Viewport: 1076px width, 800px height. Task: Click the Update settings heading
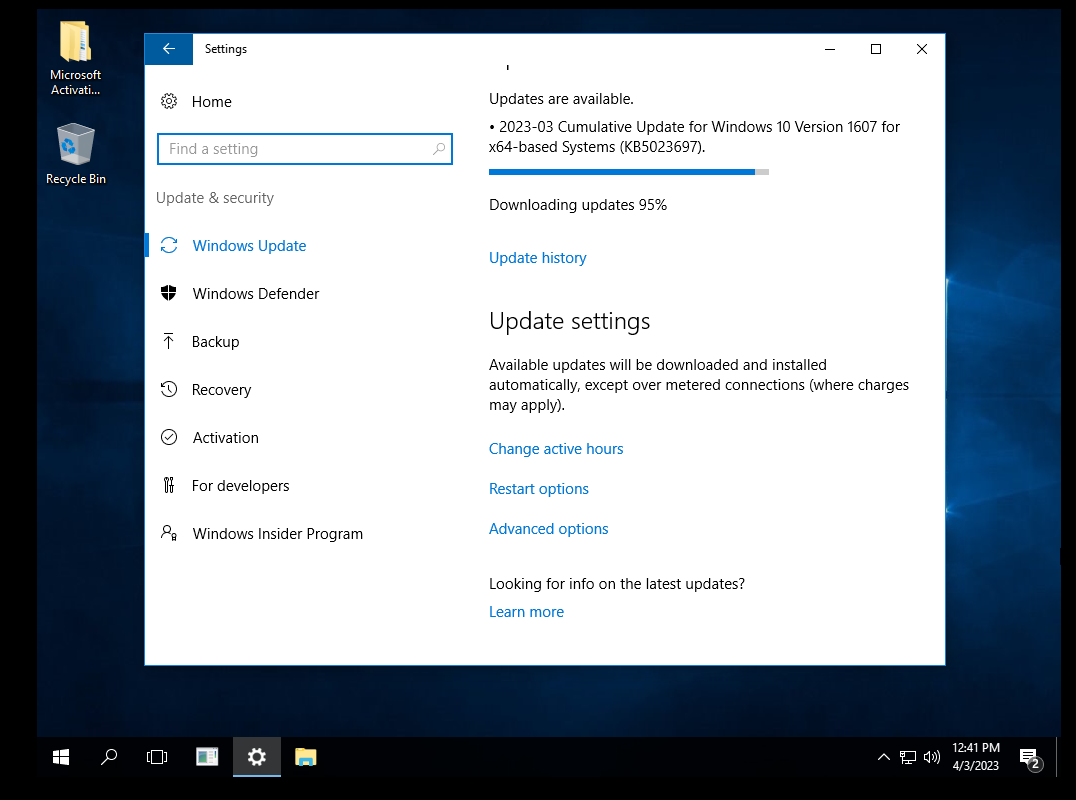tap(570, 321)
